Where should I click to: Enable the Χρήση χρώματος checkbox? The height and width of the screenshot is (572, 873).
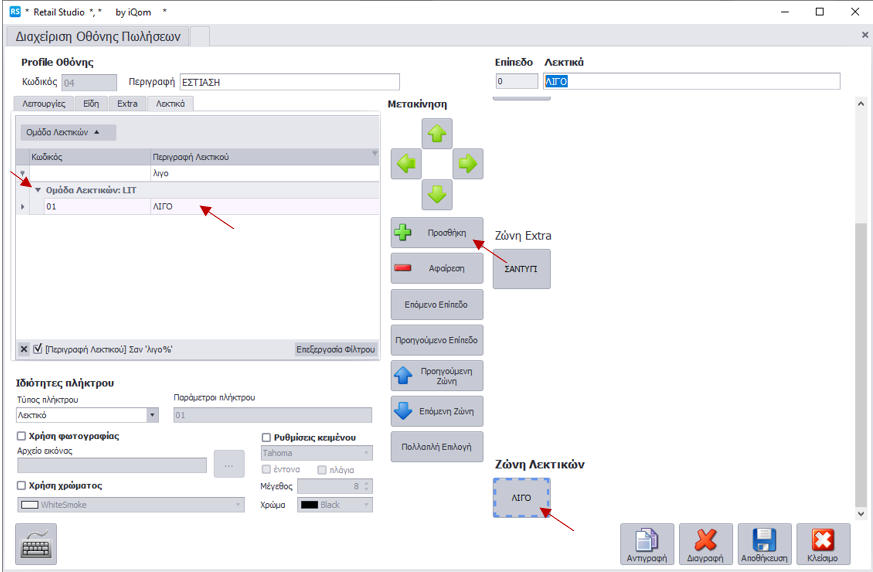click(22, 485)
